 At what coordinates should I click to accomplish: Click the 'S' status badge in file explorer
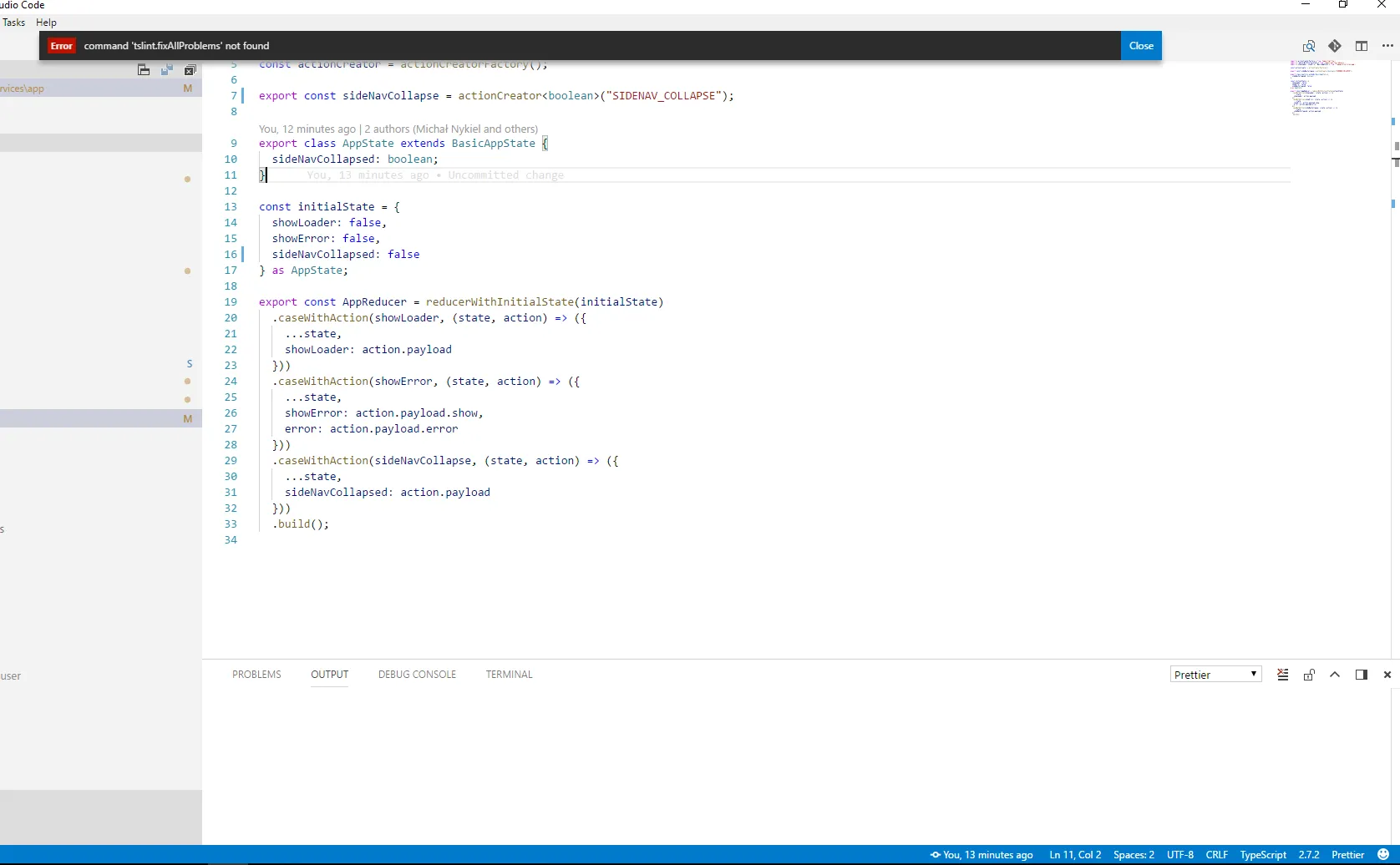coord(190,364)
